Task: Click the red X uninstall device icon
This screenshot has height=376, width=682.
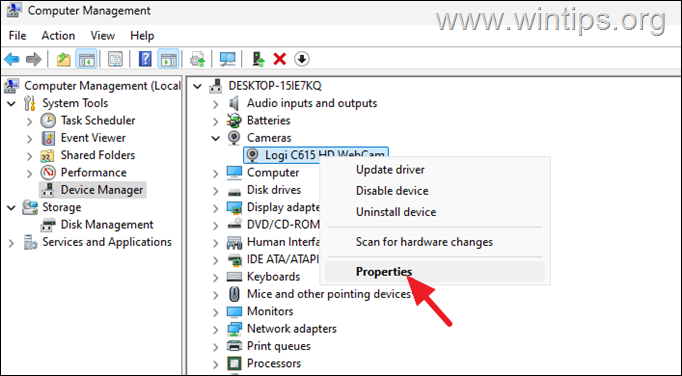Action: coord(280,59)
